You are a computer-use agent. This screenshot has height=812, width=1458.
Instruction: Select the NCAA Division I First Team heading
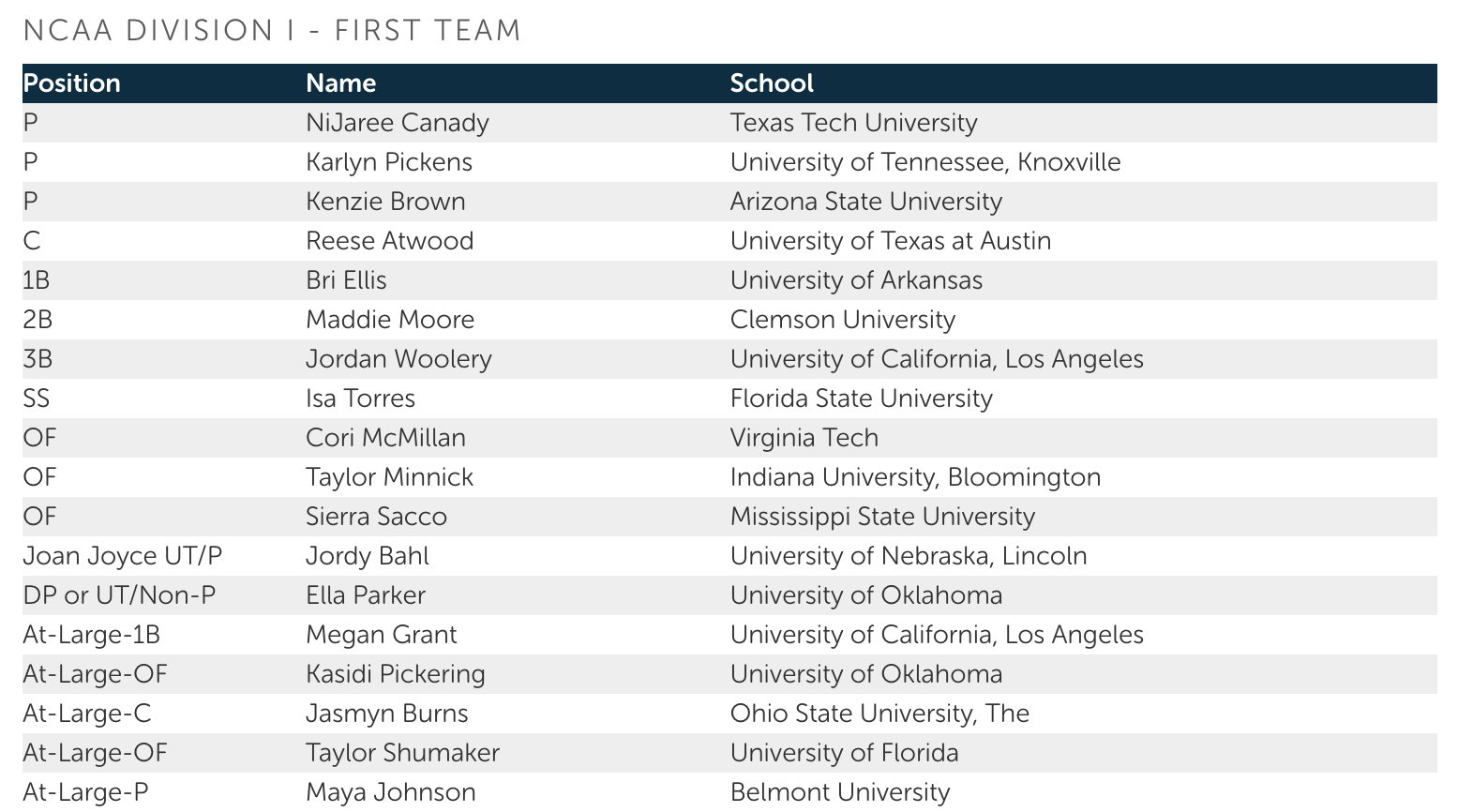[x=272, y=31]
